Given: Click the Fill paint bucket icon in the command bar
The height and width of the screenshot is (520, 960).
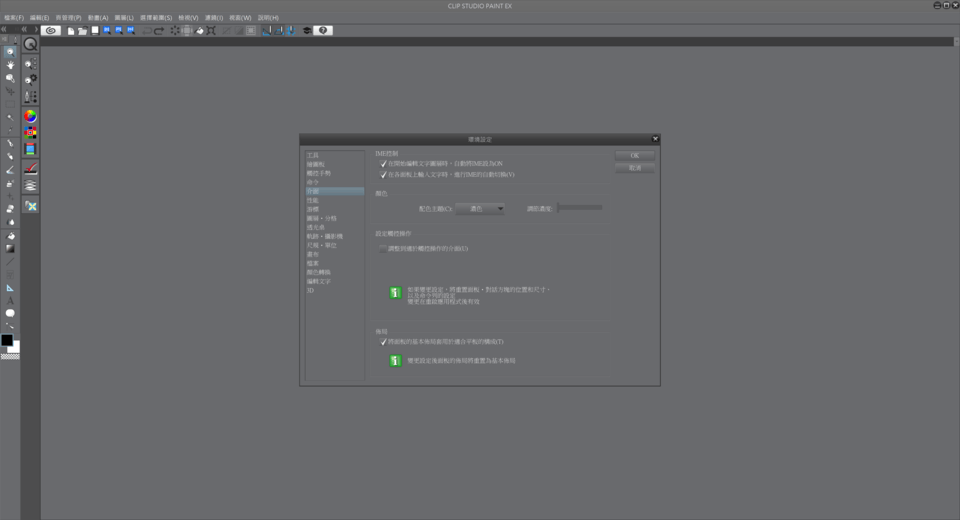Looking at the screenshot, I should coord(199,31).
